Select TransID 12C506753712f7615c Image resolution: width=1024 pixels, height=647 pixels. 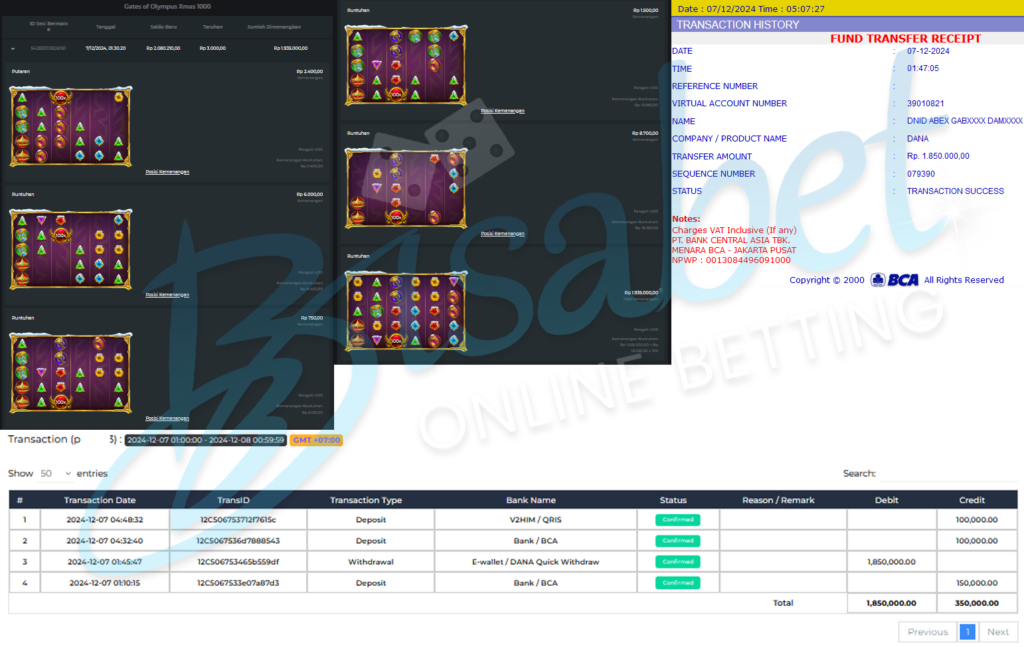pyautogui.click(x=238, y=520)
